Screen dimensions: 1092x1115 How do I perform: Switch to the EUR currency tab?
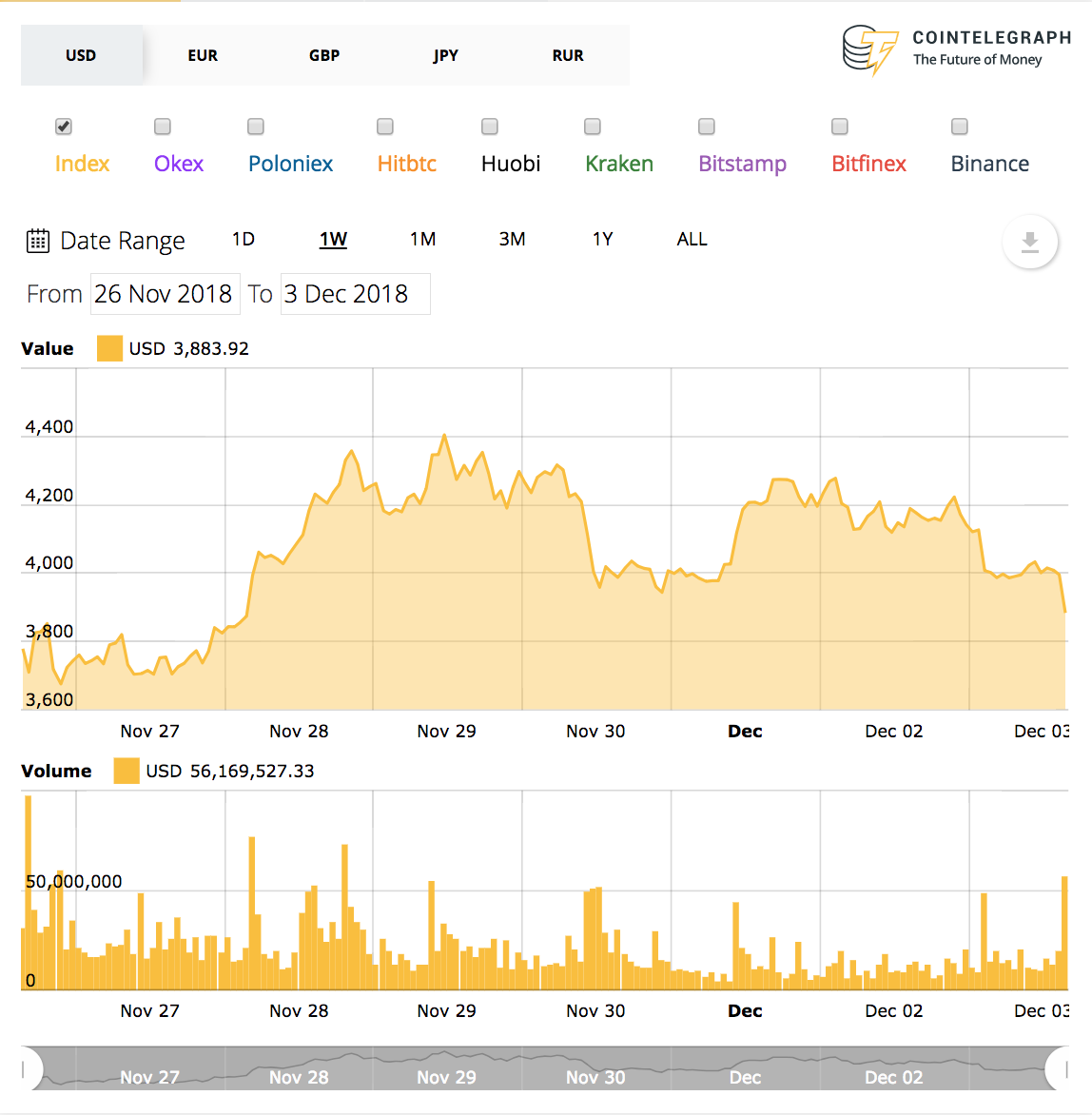pos(203,55)
